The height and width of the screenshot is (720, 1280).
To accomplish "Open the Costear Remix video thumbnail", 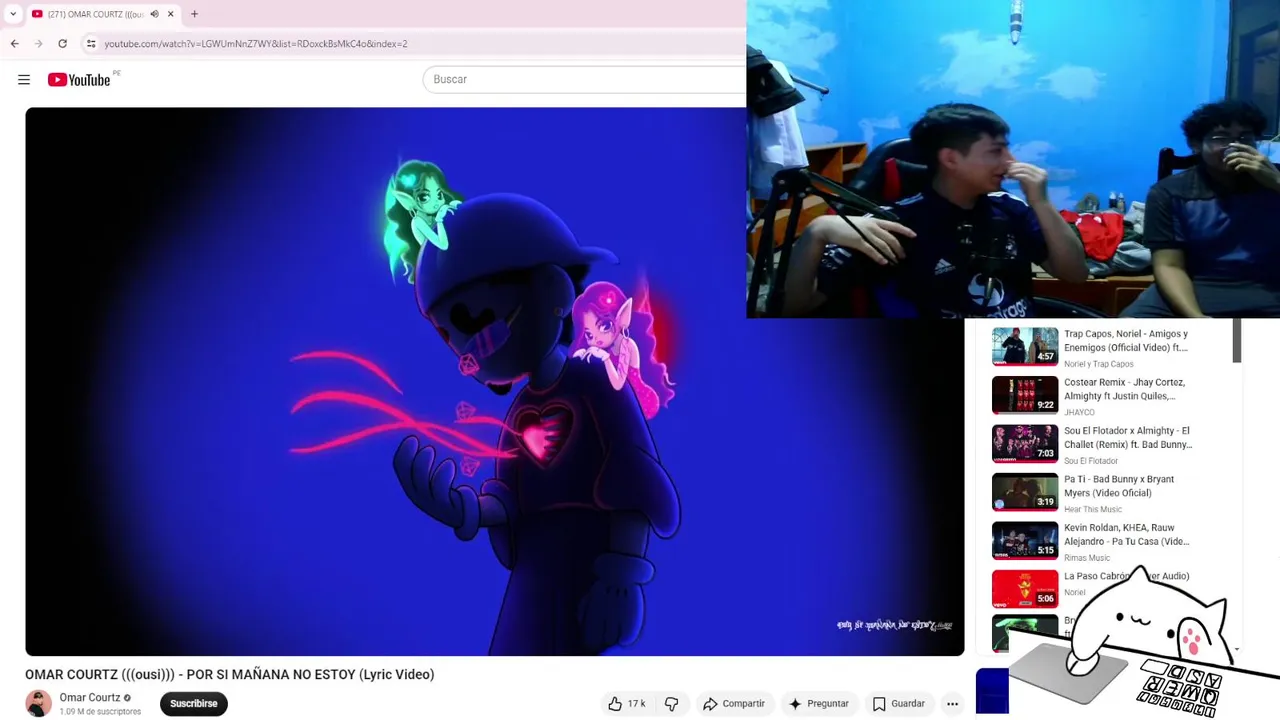I will tap(1025, 395).
